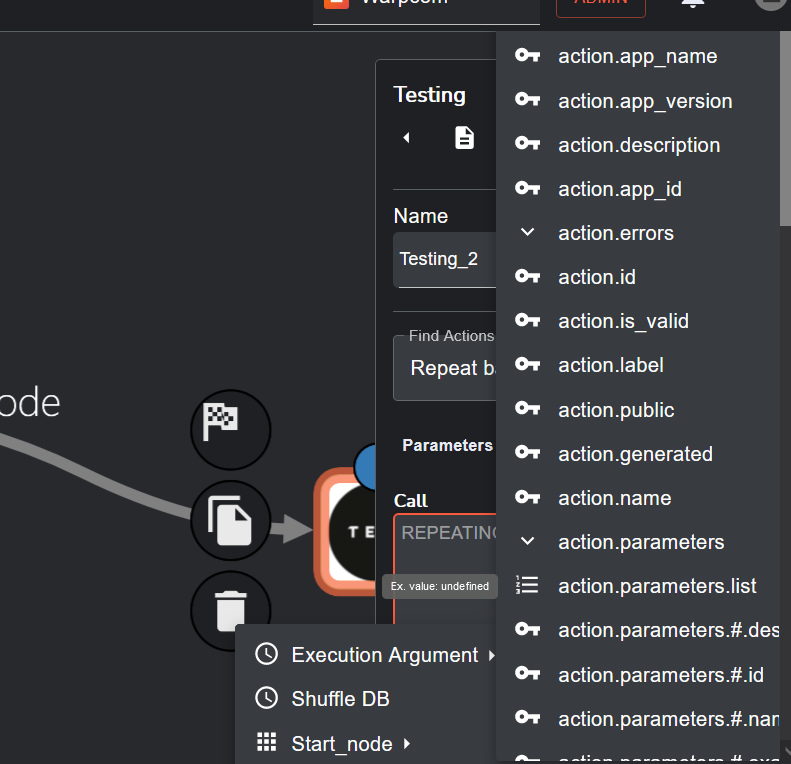Viewport: 791px width, 764px height.
Task: Open the document icon in Testing panel
Action: [x=464, y=138]
